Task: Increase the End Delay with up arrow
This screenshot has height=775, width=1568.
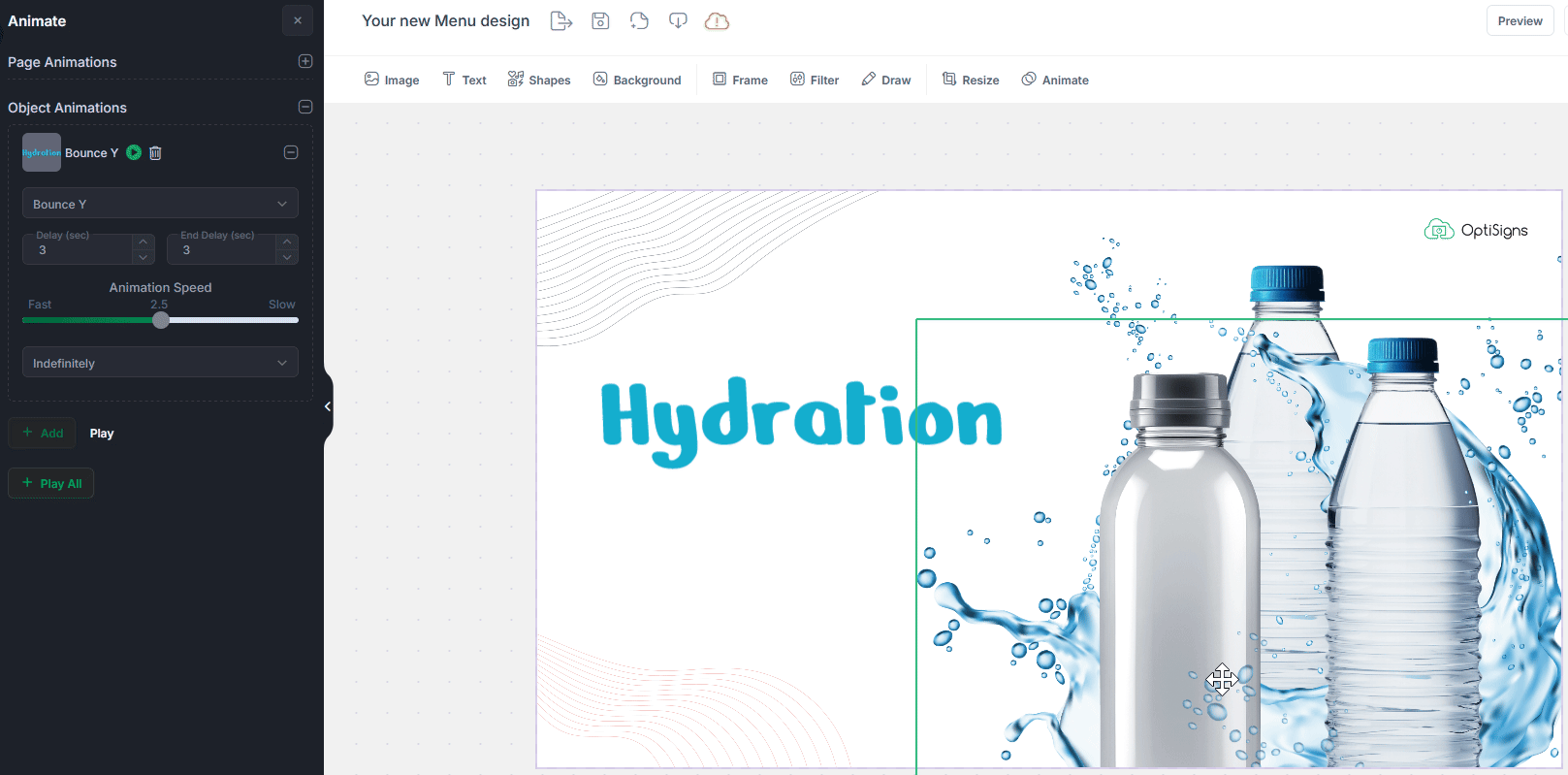Action: click(x=287, y=242)
